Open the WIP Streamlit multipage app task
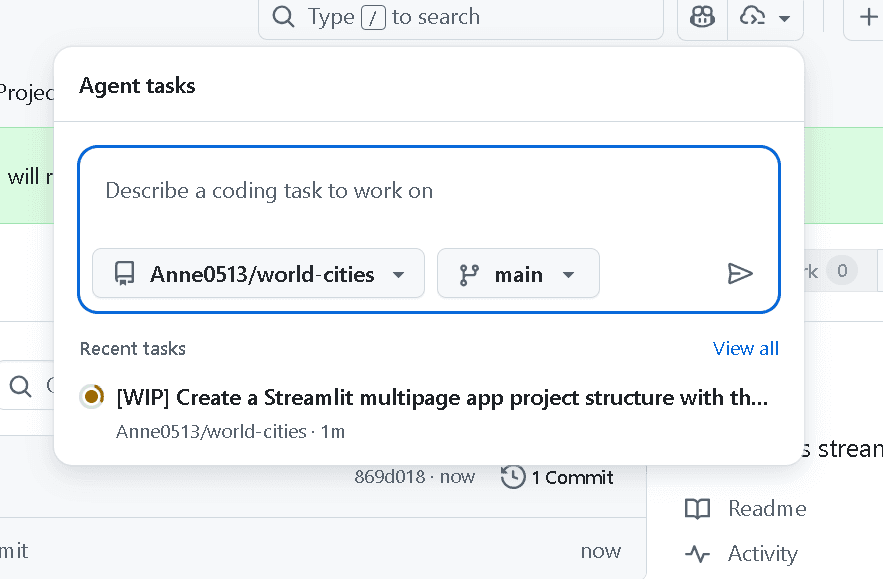 (x=442, y=398)
